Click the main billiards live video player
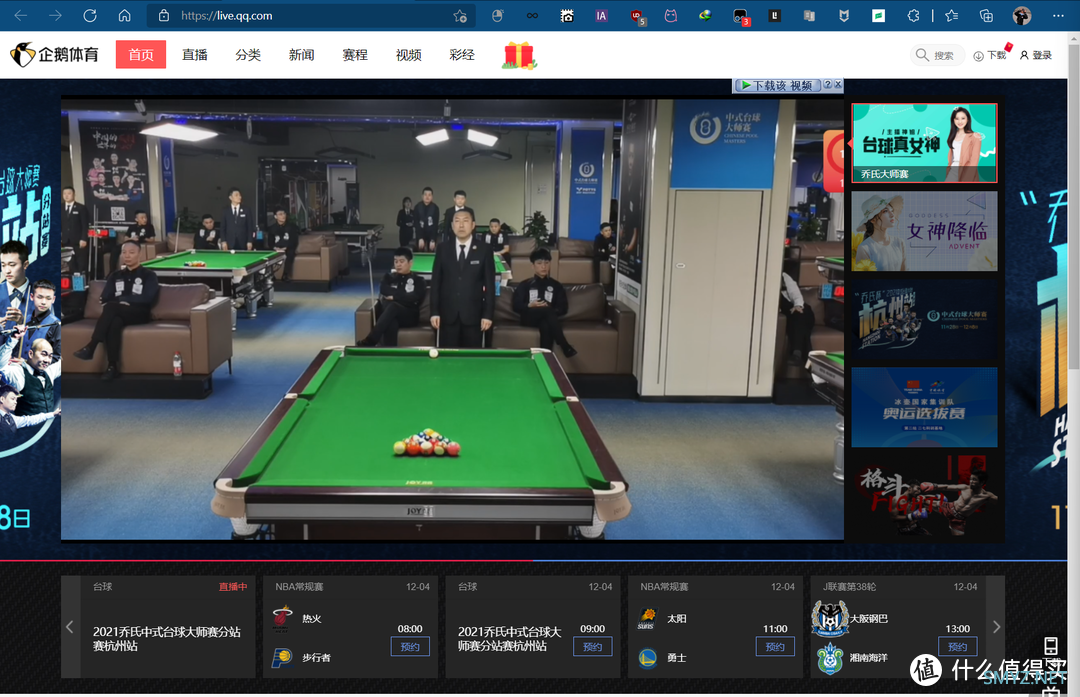The width and height of the screenshot is (1080, 697). click(453, 319)
